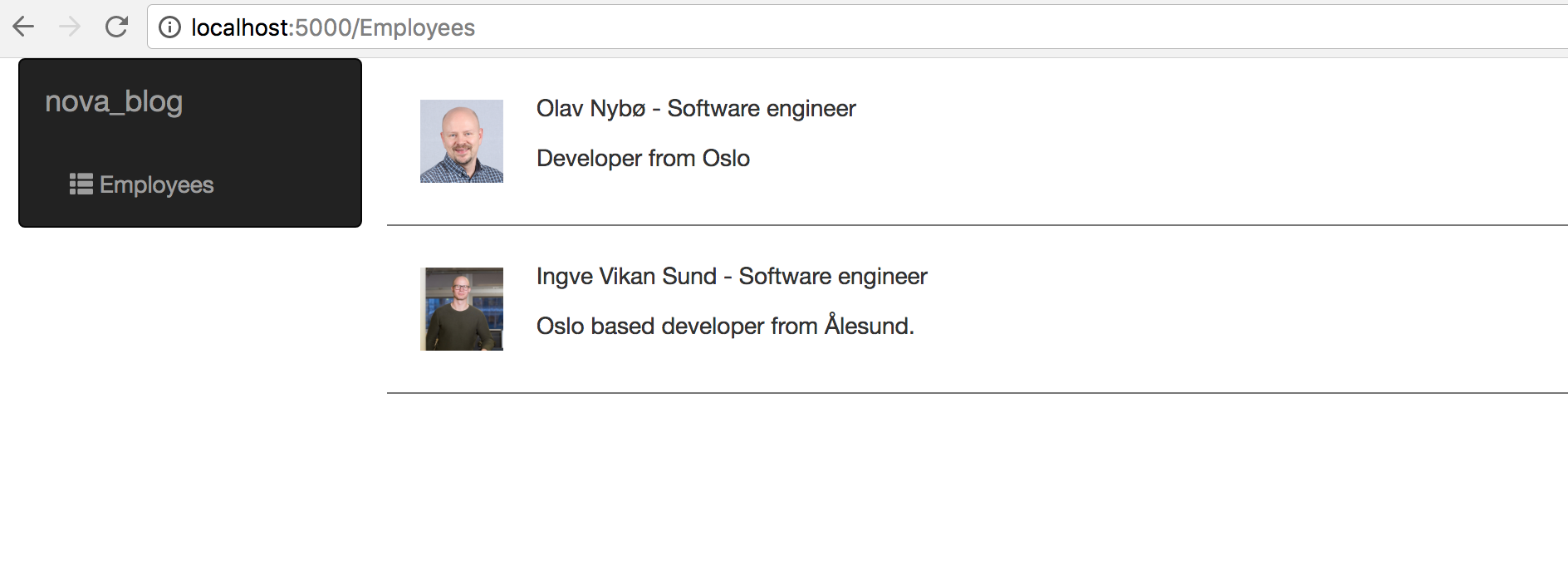The image size is (1568, 580).
Task: Click dark sidebar area between nova_blog and Employees
Action: click(189, 143)
